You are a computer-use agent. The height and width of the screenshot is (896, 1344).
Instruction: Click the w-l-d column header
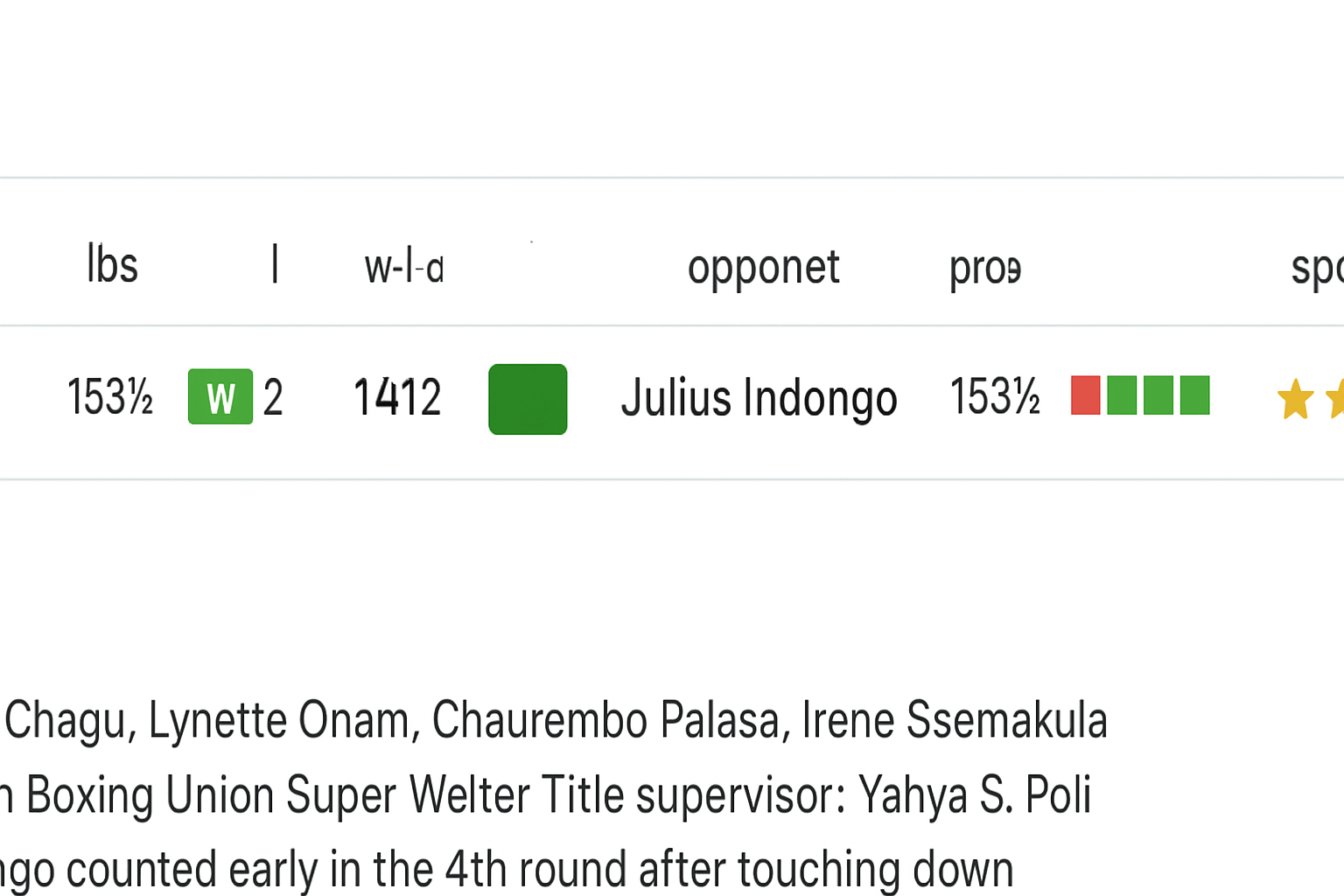(x=404, y=268)
